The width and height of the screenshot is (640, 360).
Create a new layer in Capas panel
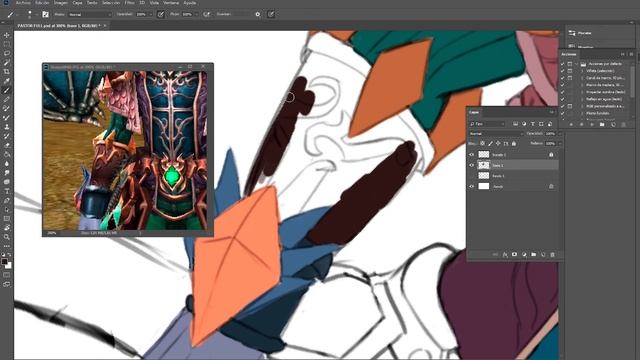543,254
